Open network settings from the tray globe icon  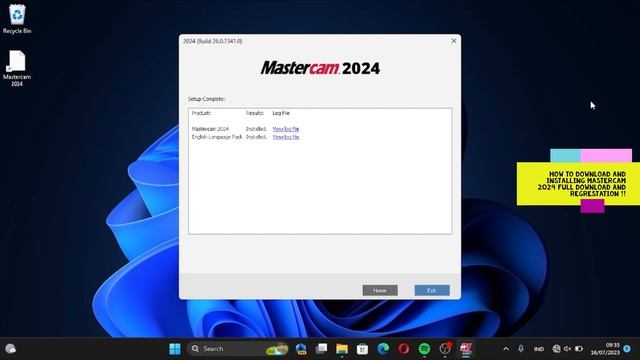[556, 349]
